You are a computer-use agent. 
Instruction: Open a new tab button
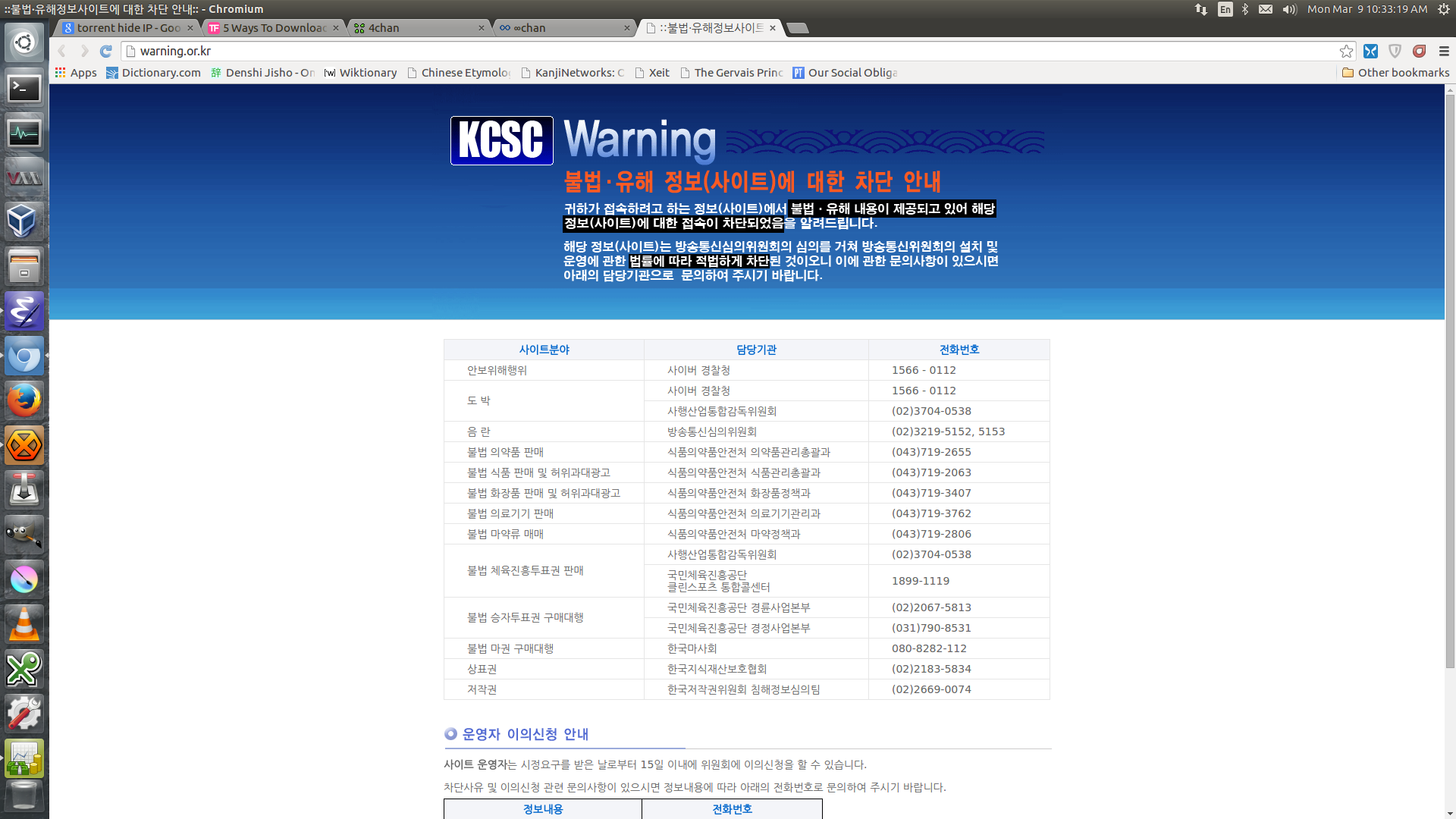pos(797,28)
